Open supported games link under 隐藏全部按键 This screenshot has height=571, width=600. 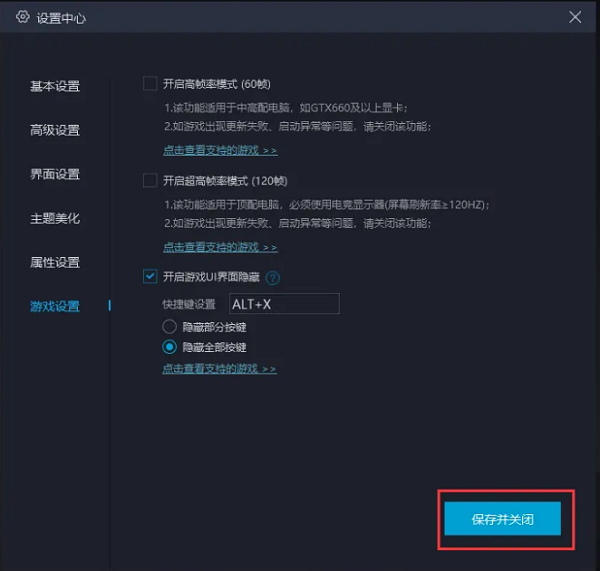tap(219, 369)
